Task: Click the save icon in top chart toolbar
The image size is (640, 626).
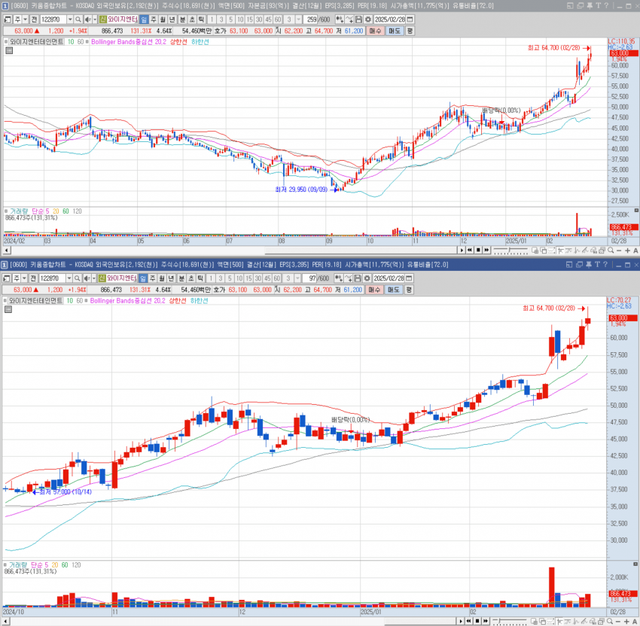Action: (x=358, y=19)
